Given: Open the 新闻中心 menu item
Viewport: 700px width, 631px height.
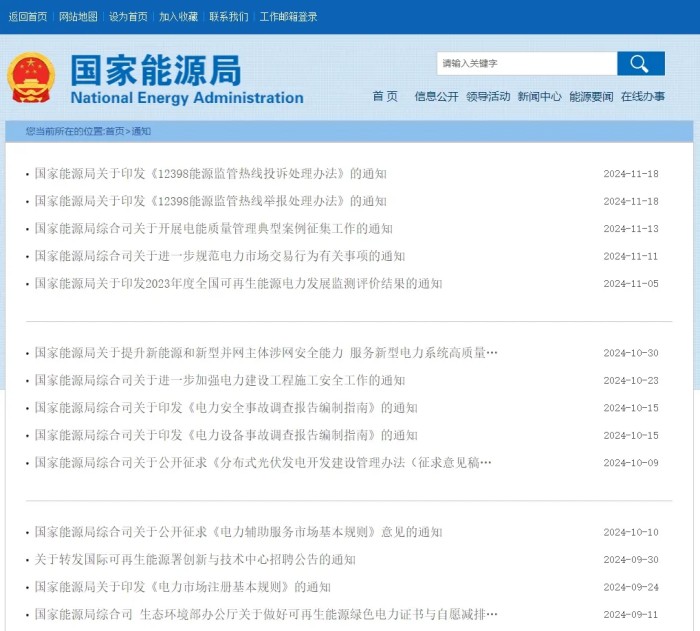Looking at the screenshot, I should [539, 97].
